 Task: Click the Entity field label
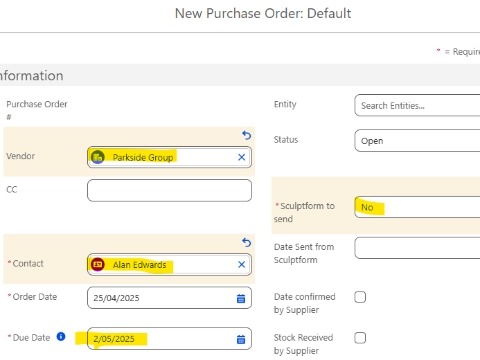tap(285, 104)
